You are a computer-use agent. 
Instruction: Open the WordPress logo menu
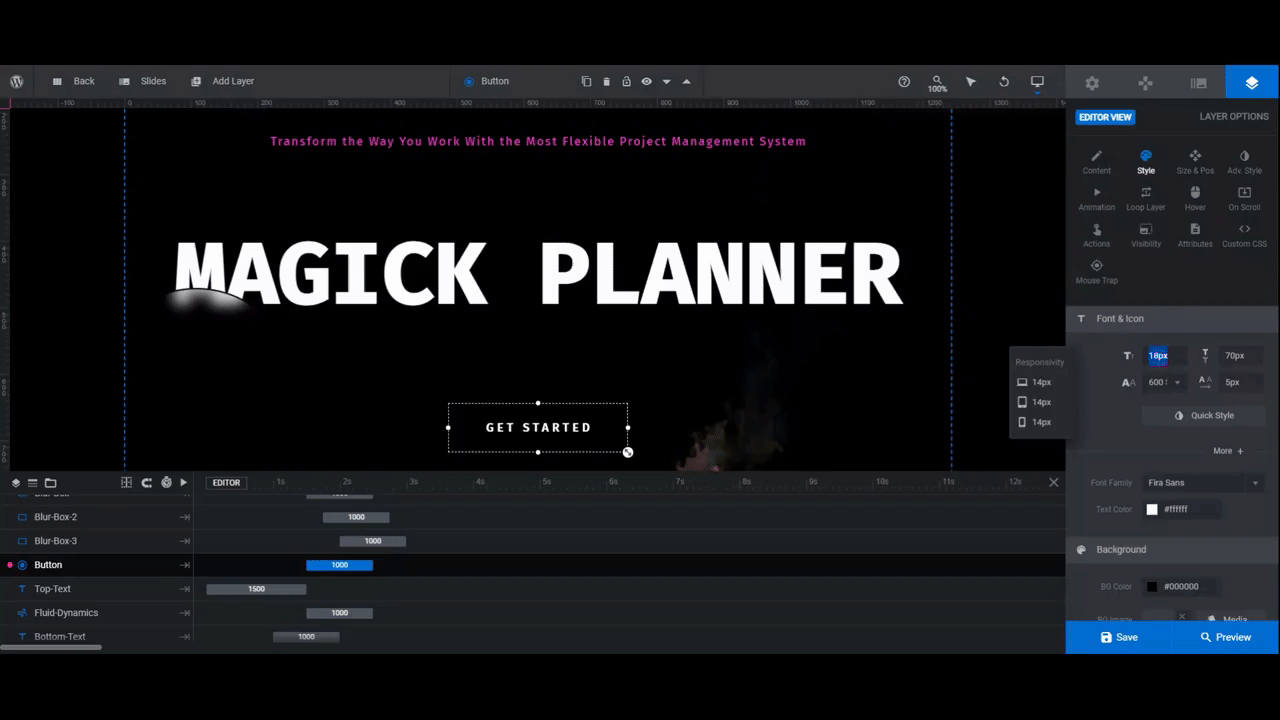pyautogui.click(x=17, y=82)
